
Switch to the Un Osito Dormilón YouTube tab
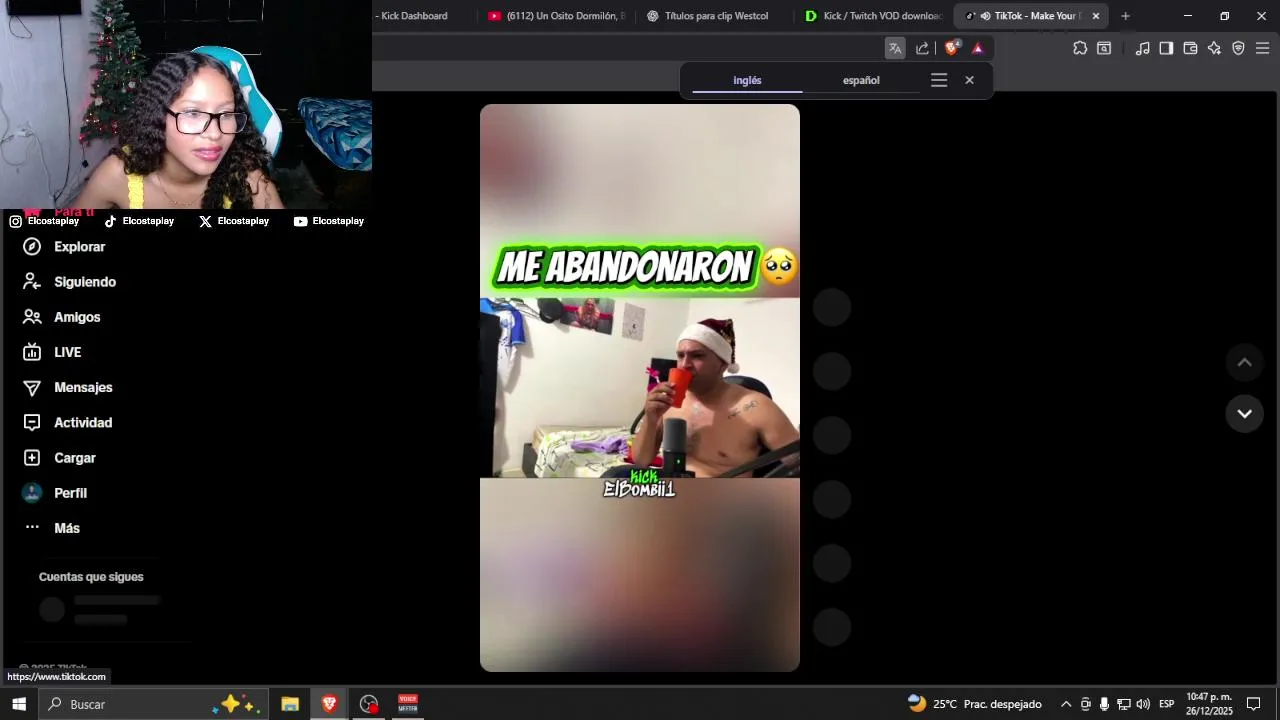556,16
